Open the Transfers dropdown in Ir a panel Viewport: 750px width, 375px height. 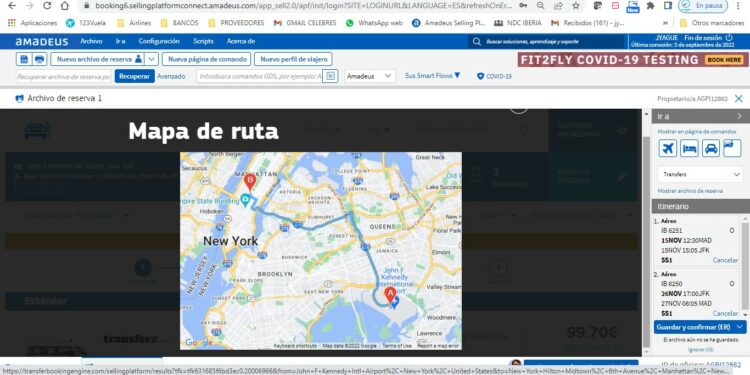coord(700,175)
